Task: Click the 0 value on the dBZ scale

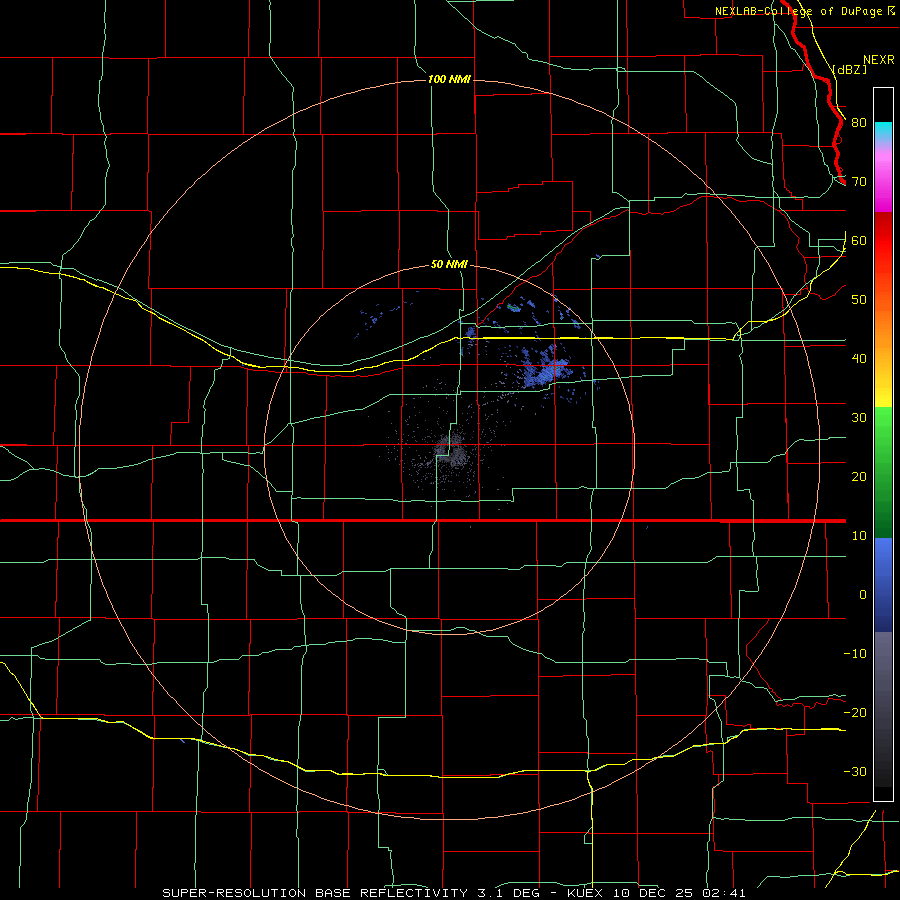Action: point(863,595)
